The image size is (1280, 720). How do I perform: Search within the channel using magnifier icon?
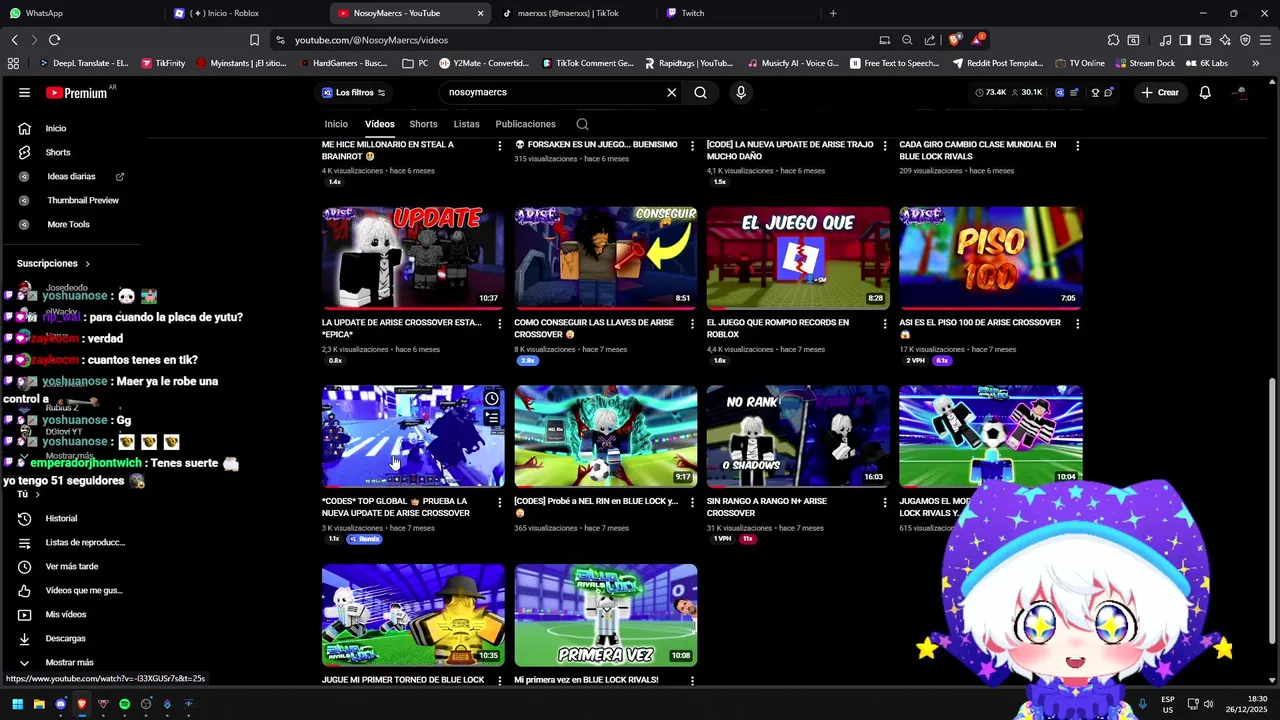582,124
